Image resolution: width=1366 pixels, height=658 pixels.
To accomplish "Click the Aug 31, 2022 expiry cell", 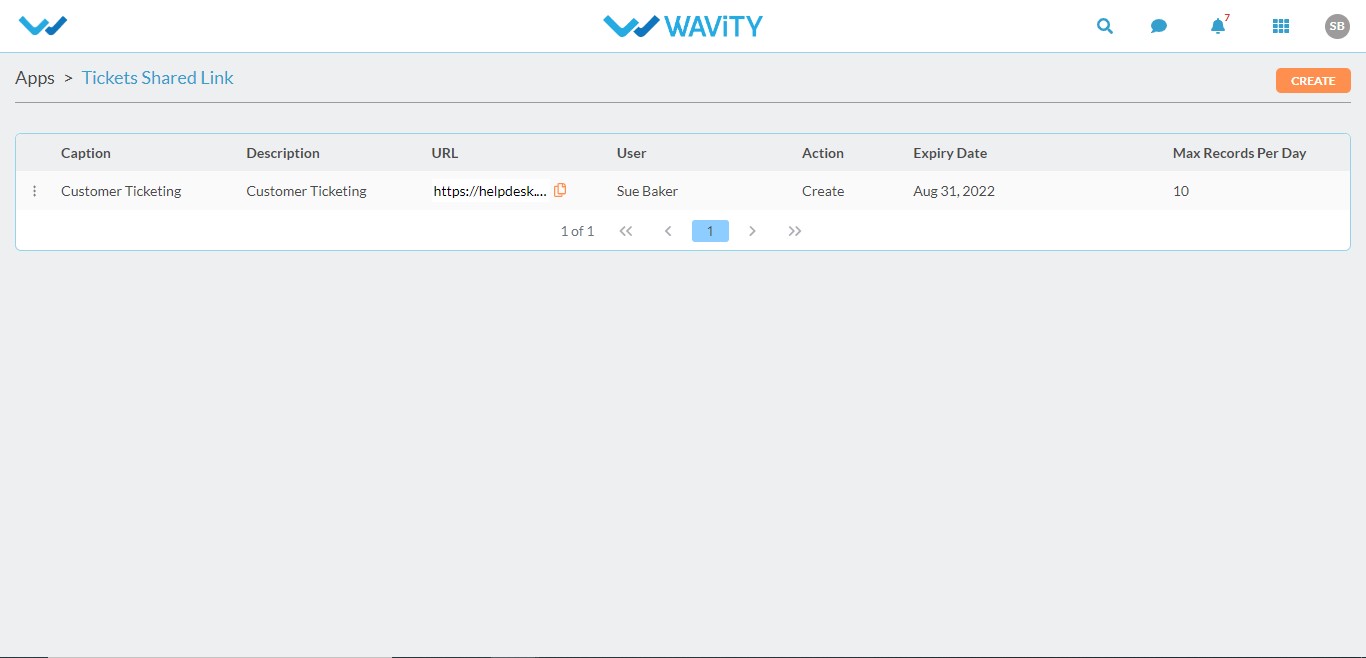I will click(954, 191).
